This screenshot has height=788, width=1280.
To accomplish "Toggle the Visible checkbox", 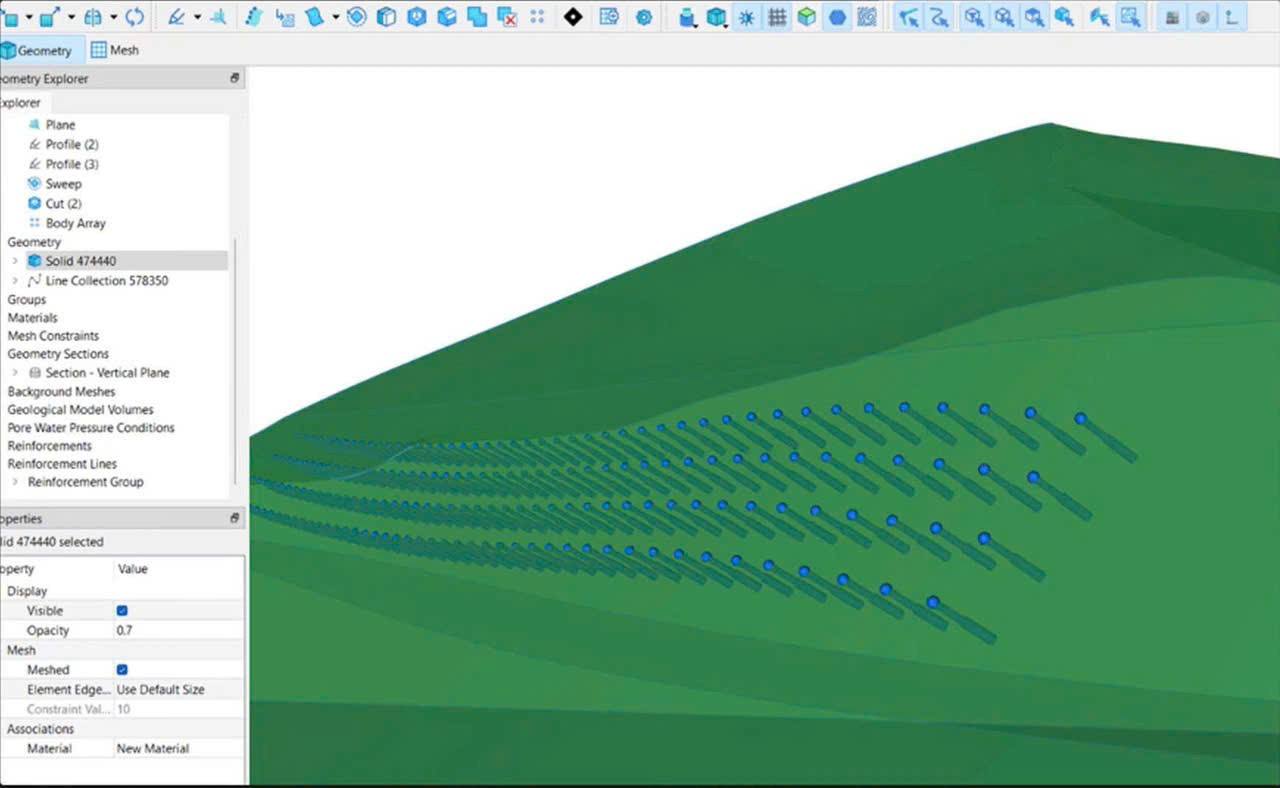I will point(122,610).
